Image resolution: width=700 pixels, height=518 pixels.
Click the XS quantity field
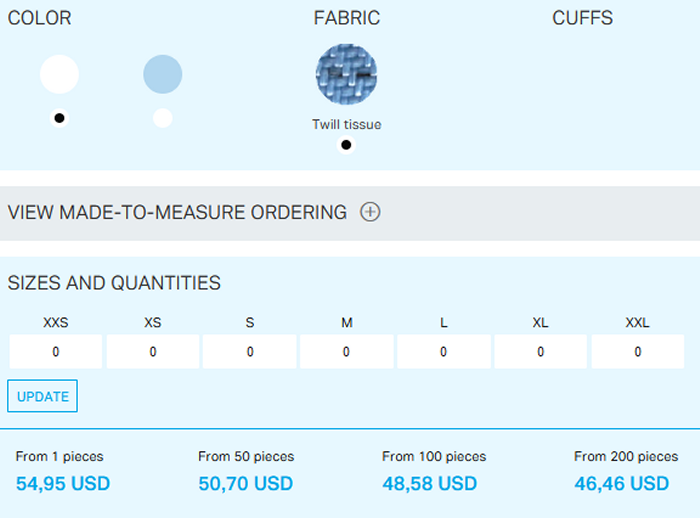[x=153, y=352]
